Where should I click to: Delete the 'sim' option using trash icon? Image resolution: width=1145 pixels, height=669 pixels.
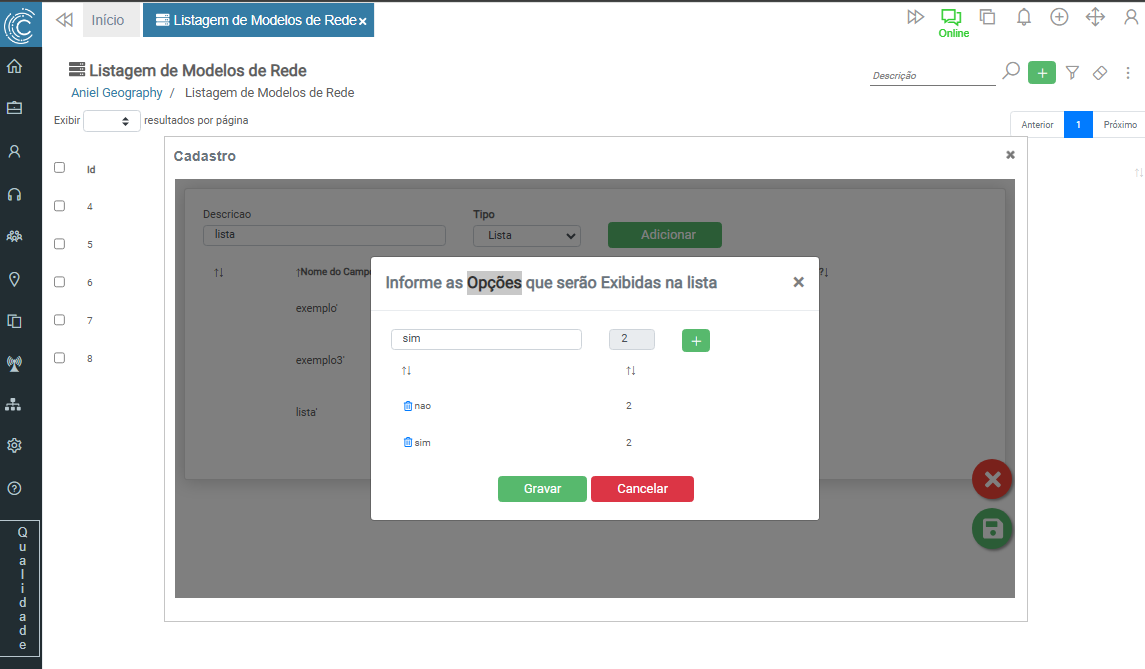[x=407, y=442]
